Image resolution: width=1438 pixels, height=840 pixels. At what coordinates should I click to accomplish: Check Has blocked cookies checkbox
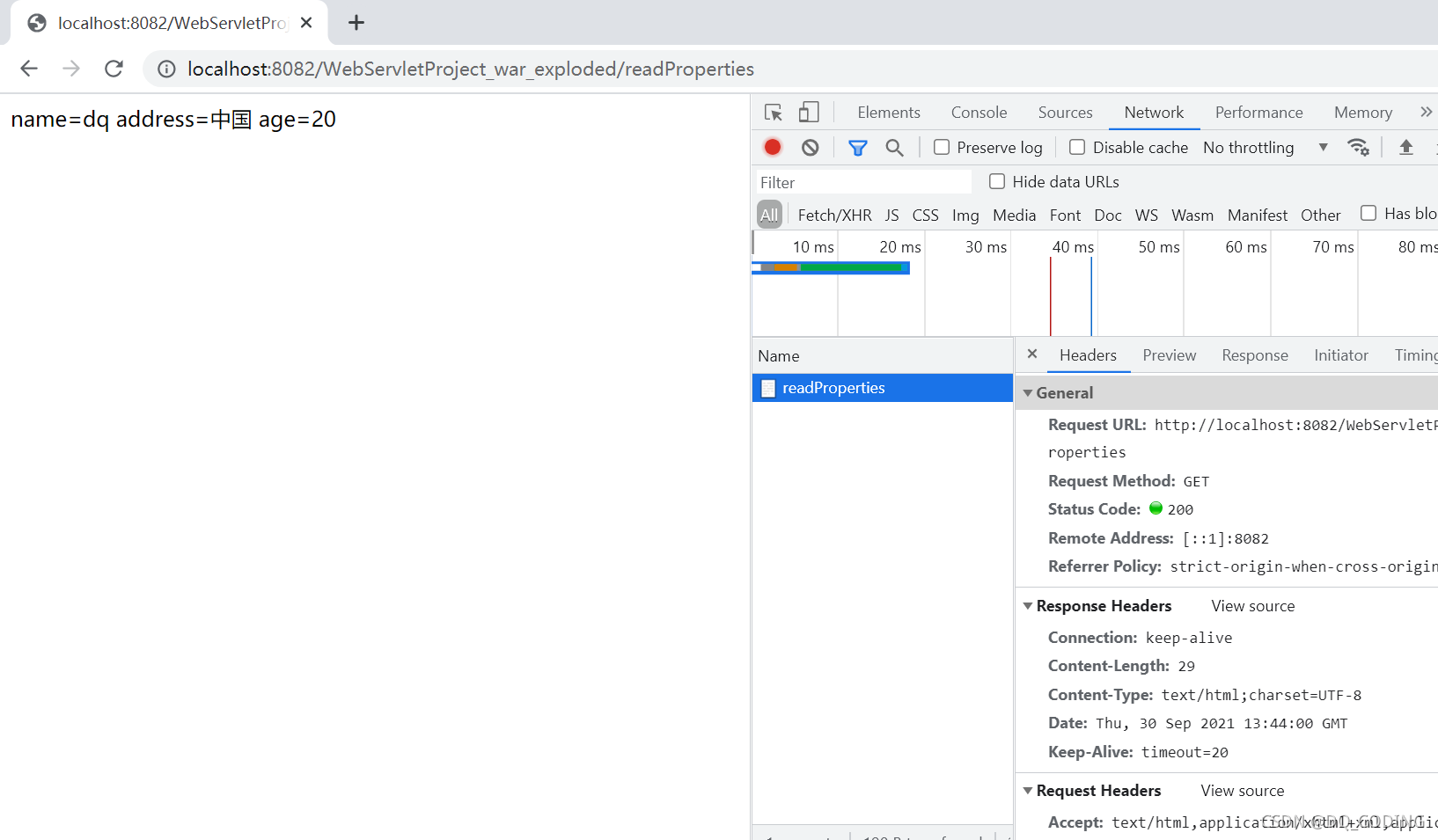point(1368,213)
